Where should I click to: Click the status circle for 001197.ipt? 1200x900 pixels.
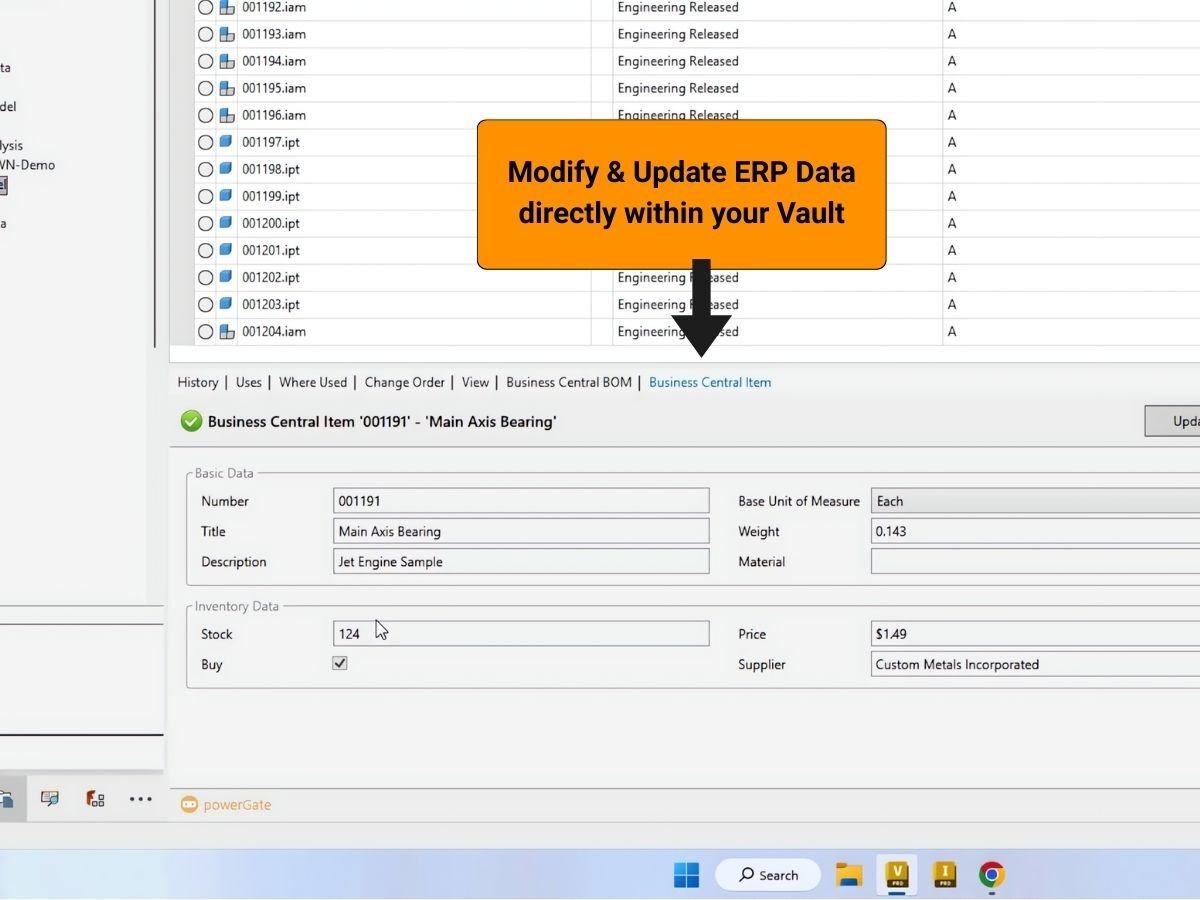[x=206, y=142]
